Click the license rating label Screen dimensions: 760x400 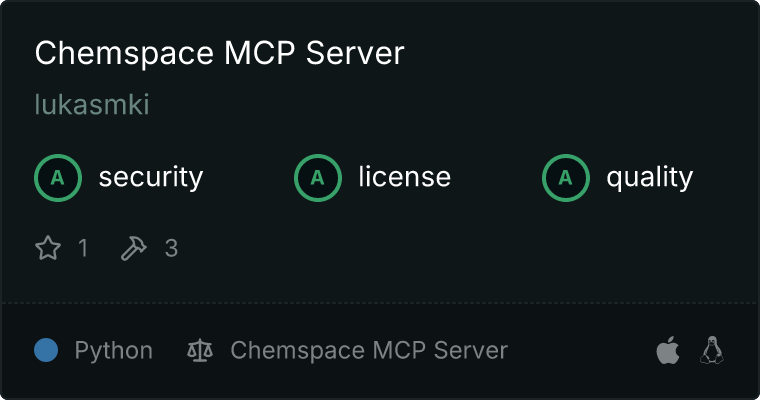coord(405,176)
